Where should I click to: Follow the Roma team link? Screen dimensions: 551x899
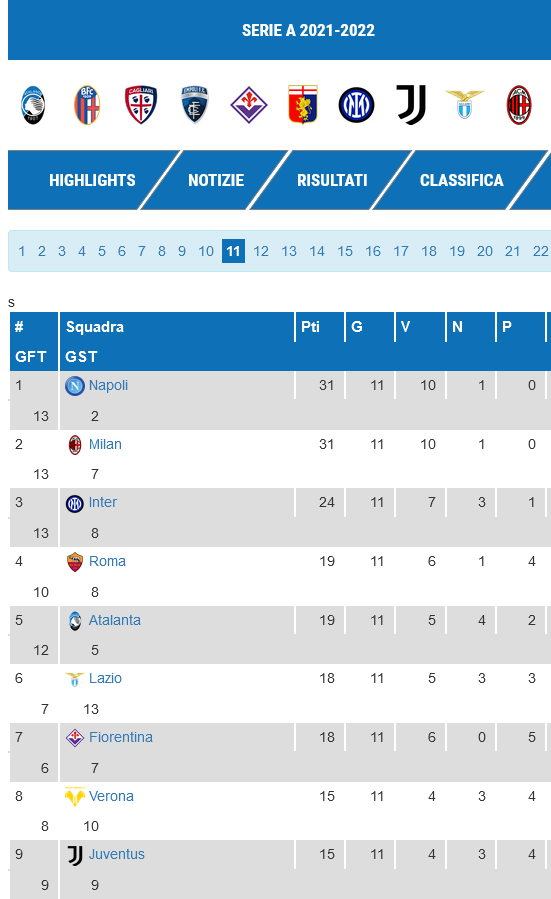[x=107, y=561]
